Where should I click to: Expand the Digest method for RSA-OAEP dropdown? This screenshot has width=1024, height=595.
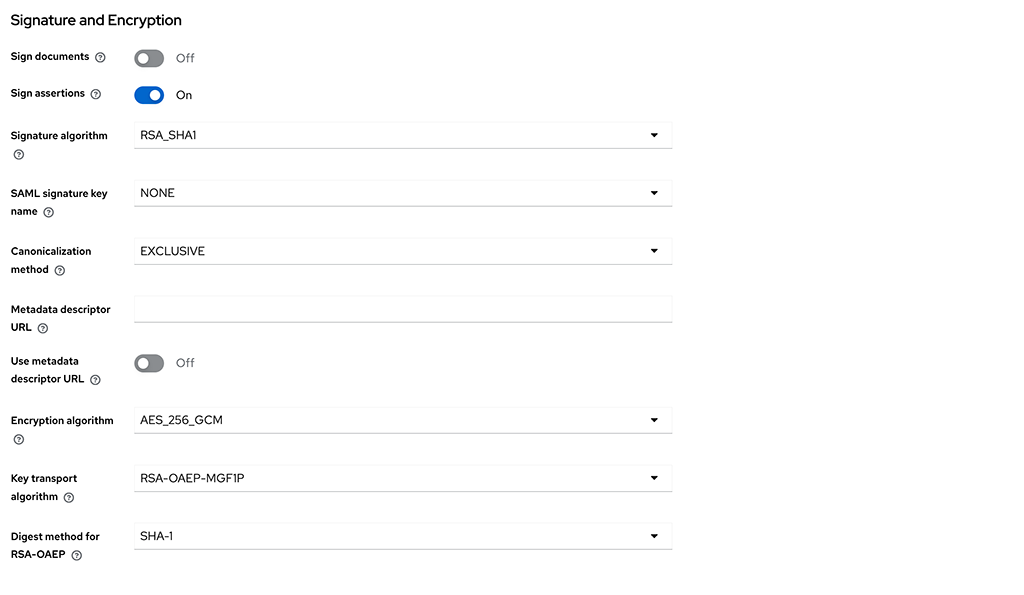pos(655,535)
